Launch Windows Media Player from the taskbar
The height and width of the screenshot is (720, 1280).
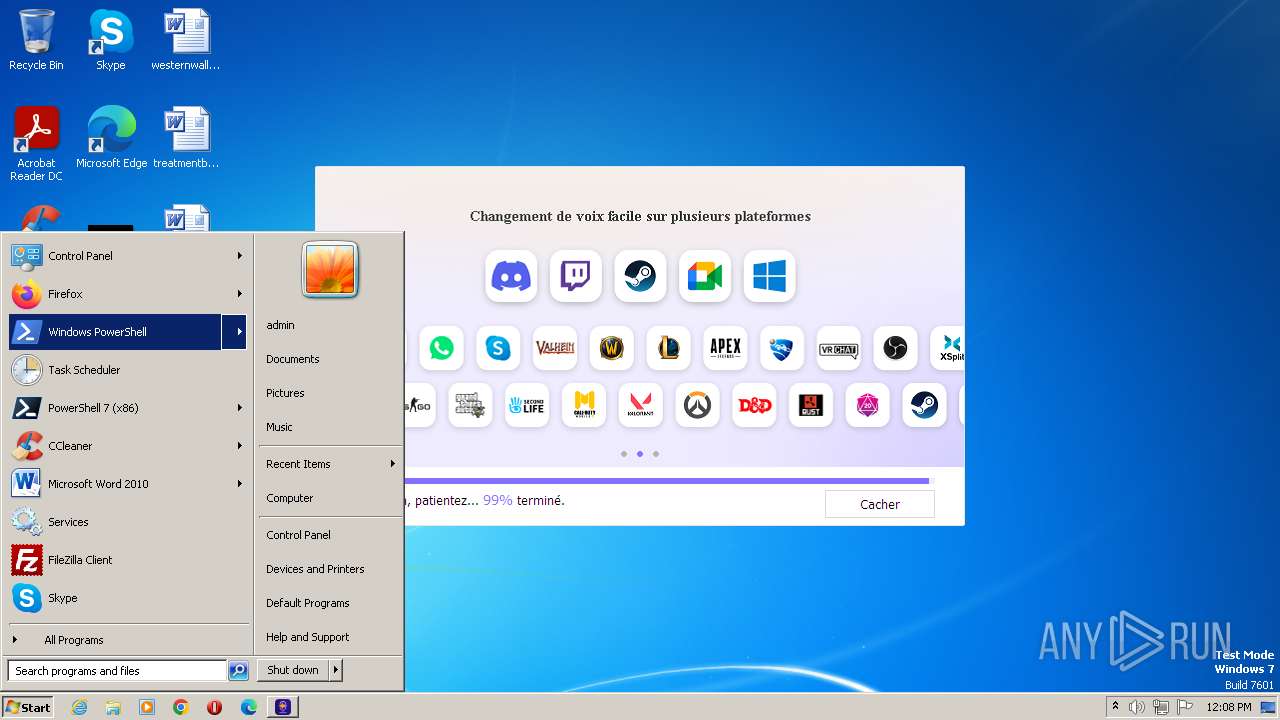click(147, 707)
